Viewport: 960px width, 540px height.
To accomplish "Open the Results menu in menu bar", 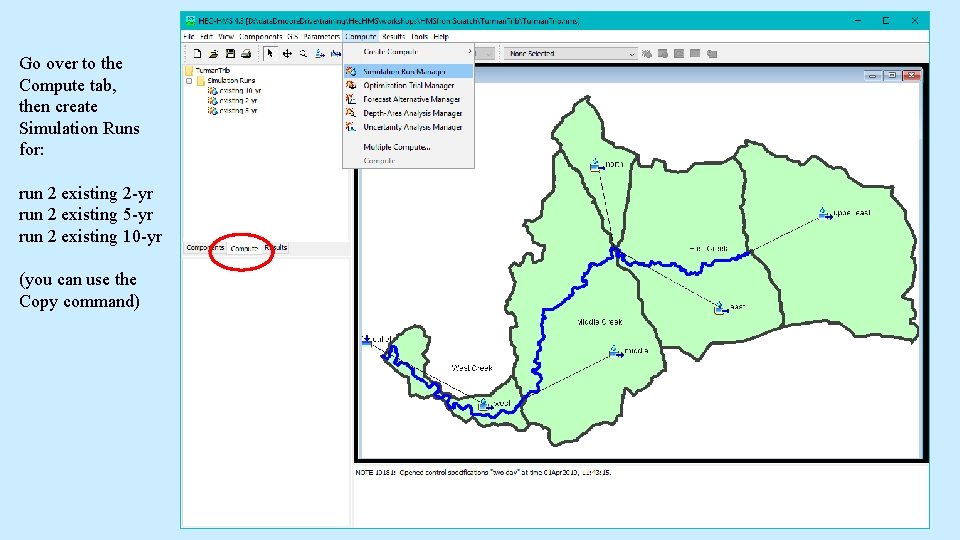I will click(x=393, y=37).
